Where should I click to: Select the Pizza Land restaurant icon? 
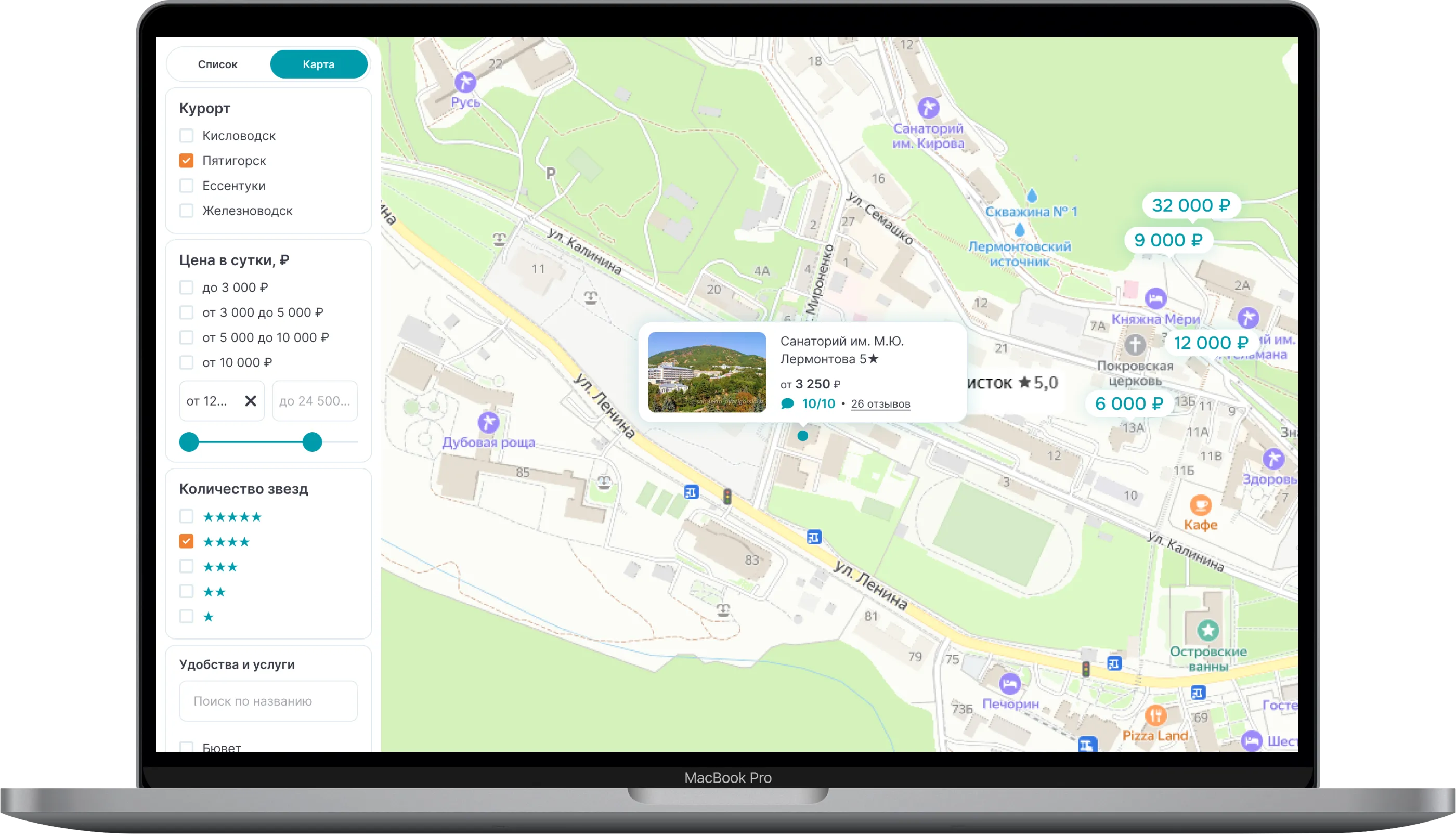[x=1155, y=715]
